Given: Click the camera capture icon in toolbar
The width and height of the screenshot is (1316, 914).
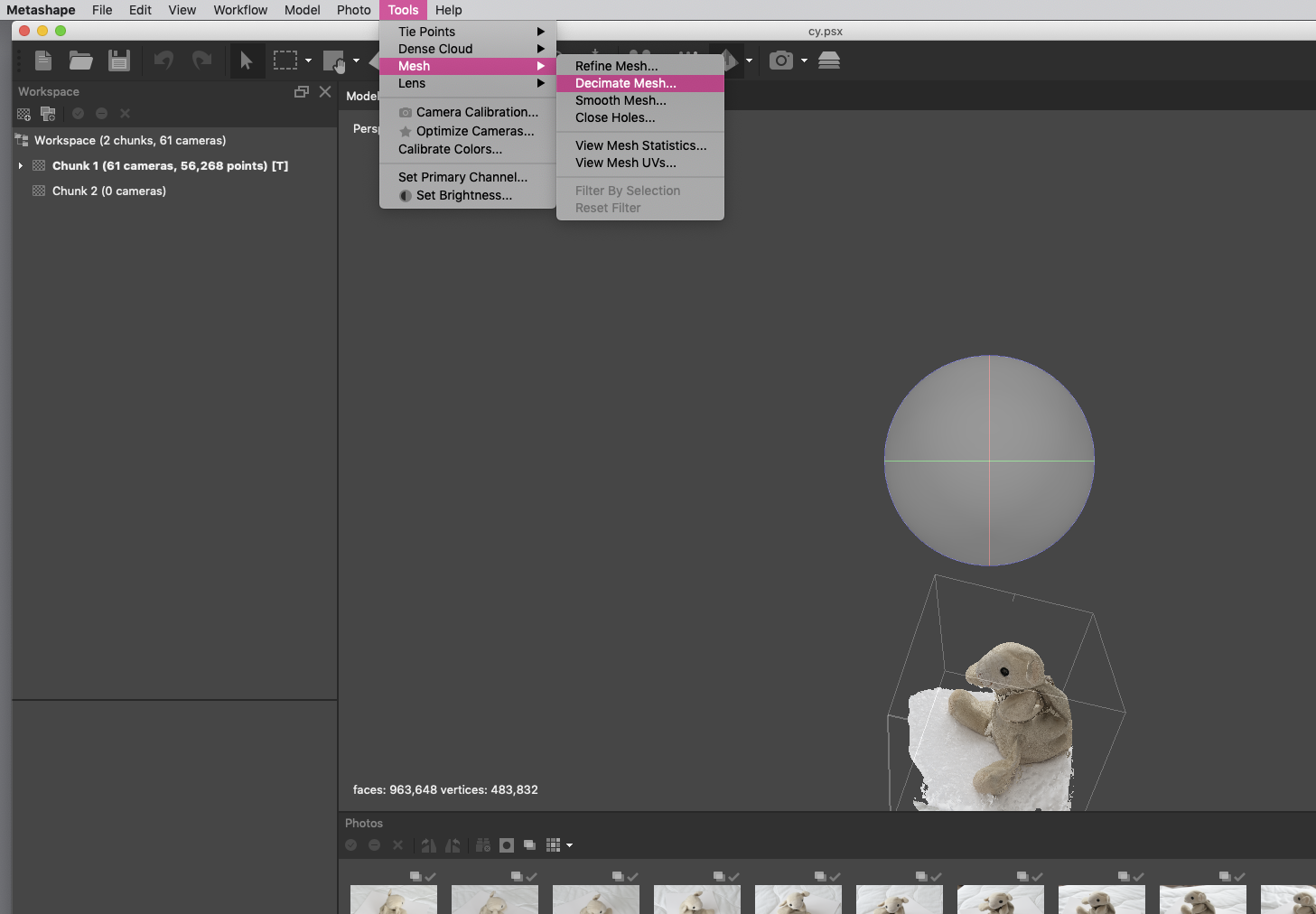Looking at the screenshot, I should [x=780, y=61].
